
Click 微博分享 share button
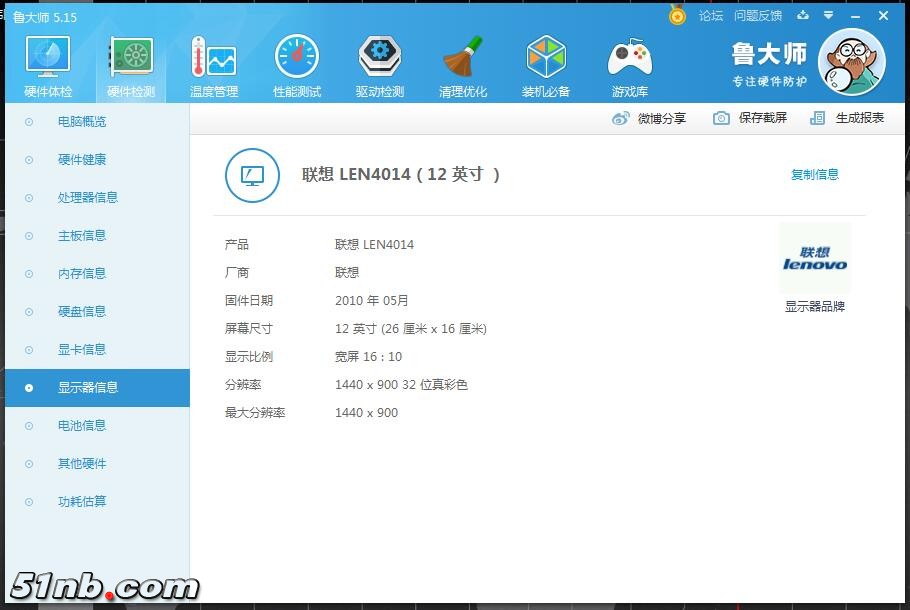[x=650, y=119]
